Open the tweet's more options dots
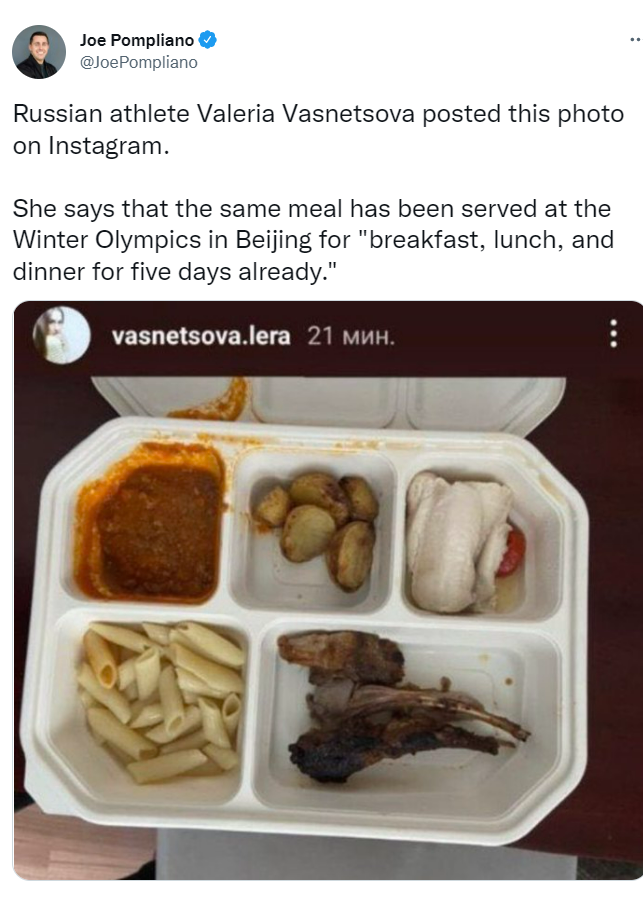 635,40
